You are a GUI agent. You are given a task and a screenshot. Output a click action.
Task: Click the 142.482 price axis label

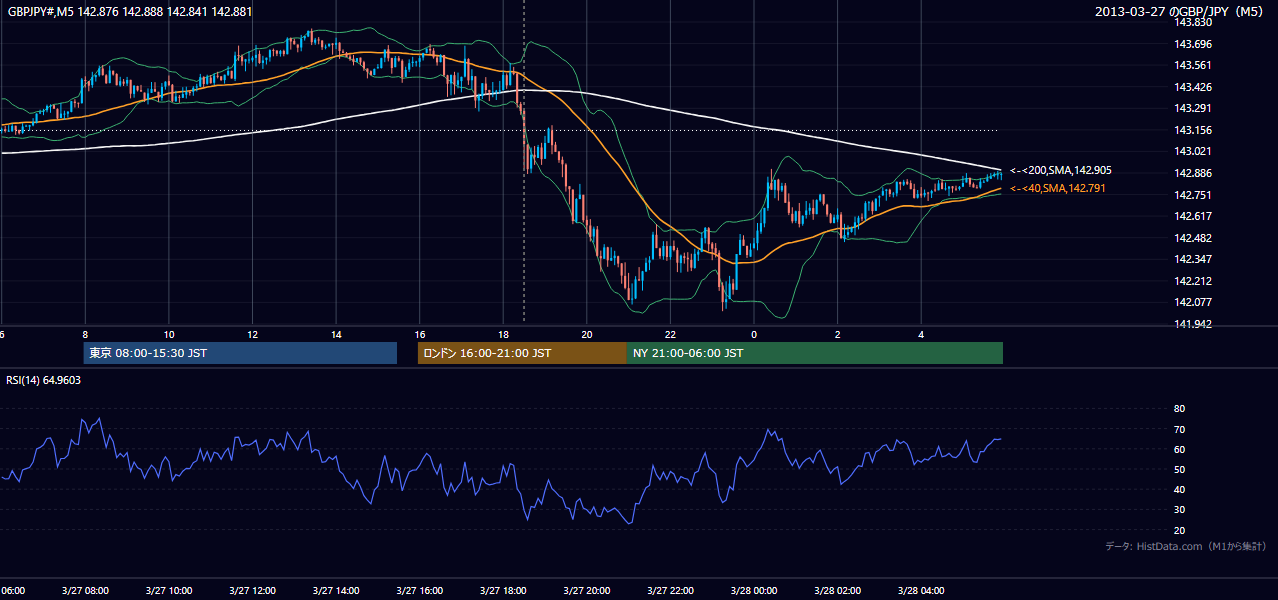pyautogui.click(x=1192, y=238)
